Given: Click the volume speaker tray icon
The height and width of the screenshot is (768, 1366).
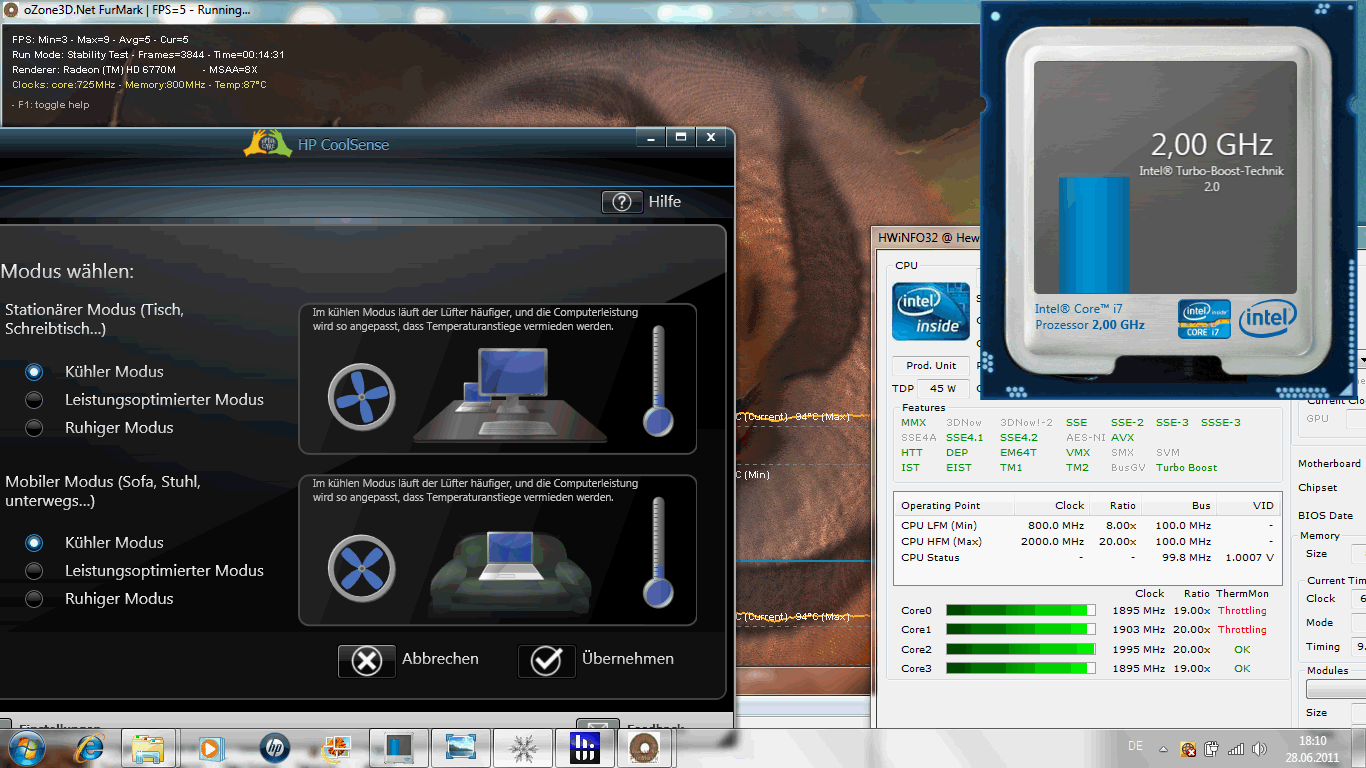Looking at the screenshot, I should 1260,748.
